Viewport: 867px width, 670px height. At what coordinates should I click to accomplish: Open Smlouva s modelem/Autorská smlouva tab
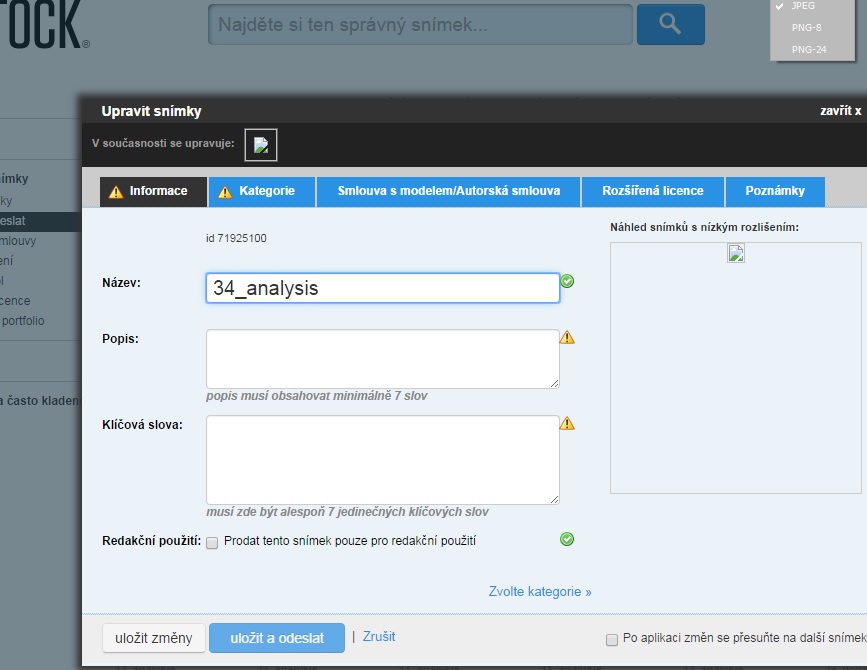point(448,191)
